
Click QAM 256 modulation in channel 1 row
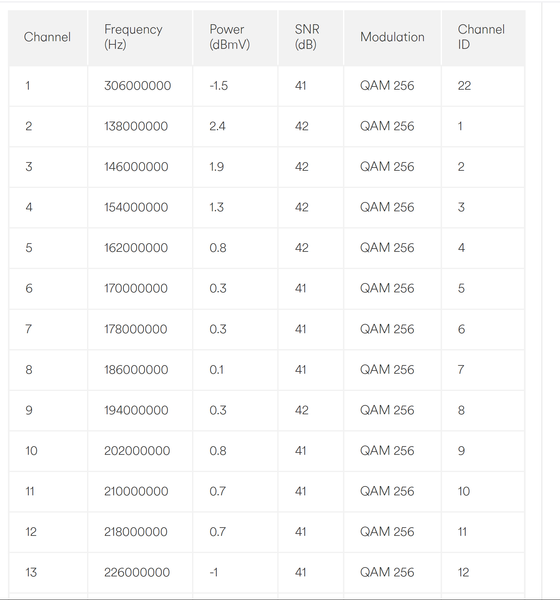click(x=387, y=86)
